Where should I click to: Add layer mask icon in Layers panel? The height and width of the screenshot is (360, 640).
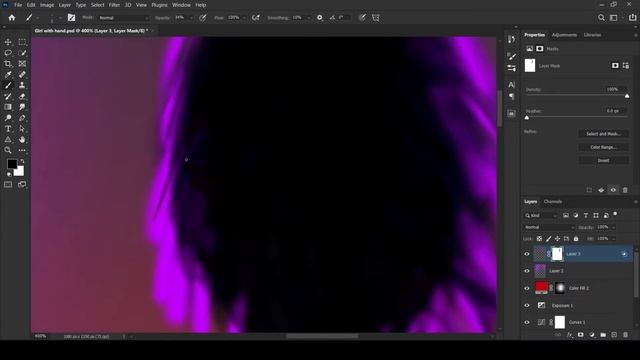coord(580,335)
